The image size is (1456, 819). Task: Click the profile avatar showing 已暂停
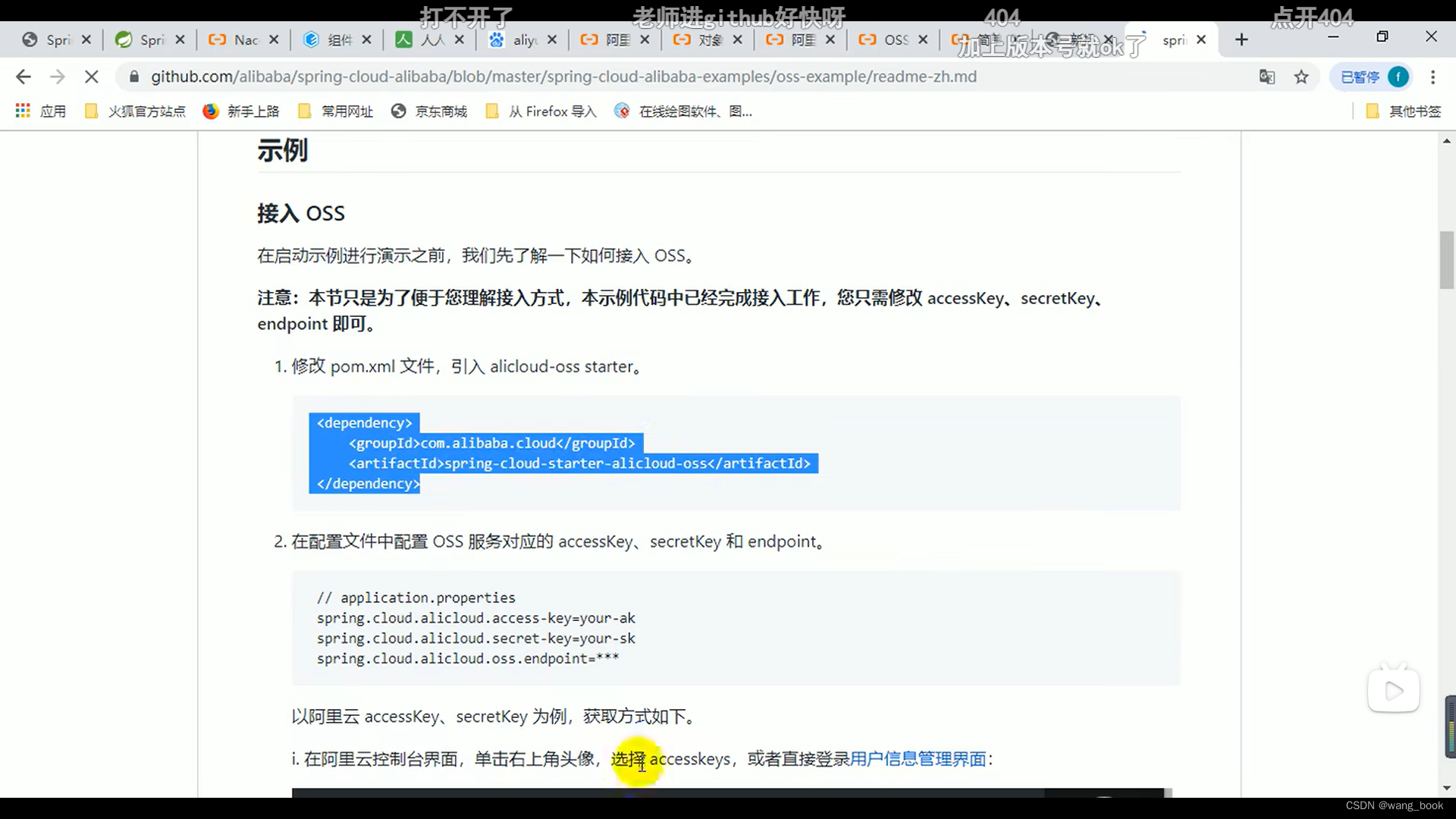pyautogui.click(x=1374, y=77)
